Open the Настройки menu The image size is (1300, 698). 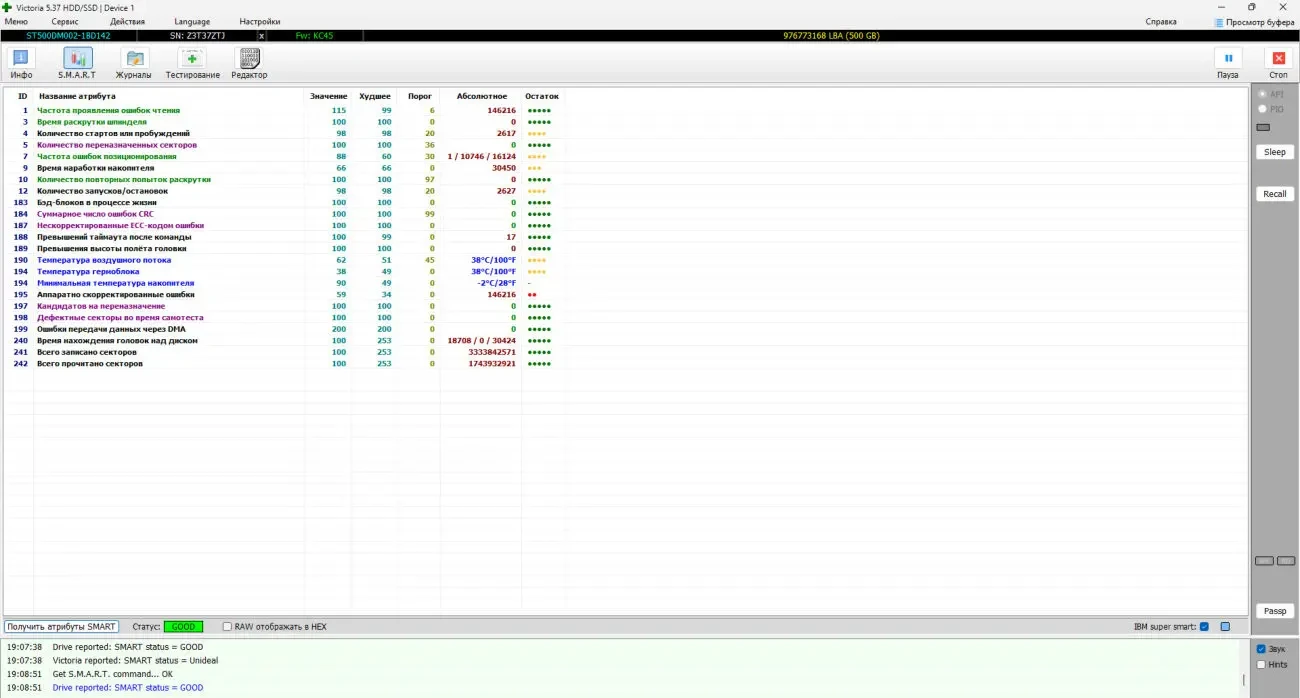(260, 22)
